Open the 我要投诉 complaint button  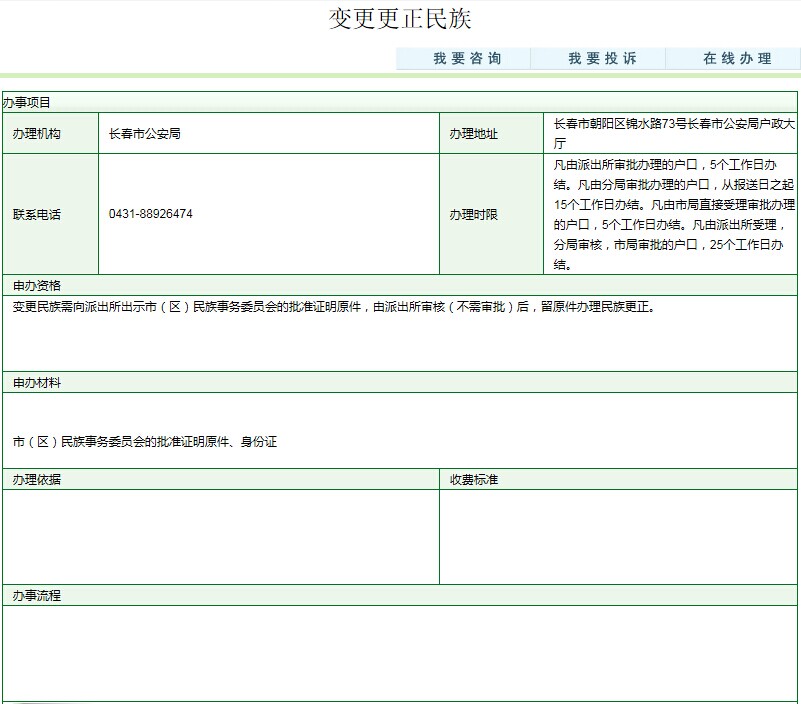tap(598, 59)
